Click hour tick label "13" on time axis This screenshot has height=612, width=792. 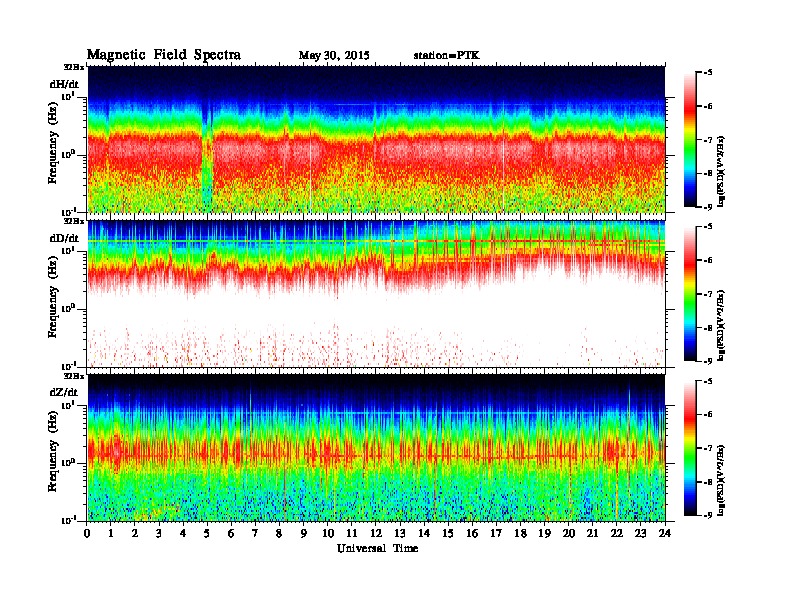(x=400, y=534)
